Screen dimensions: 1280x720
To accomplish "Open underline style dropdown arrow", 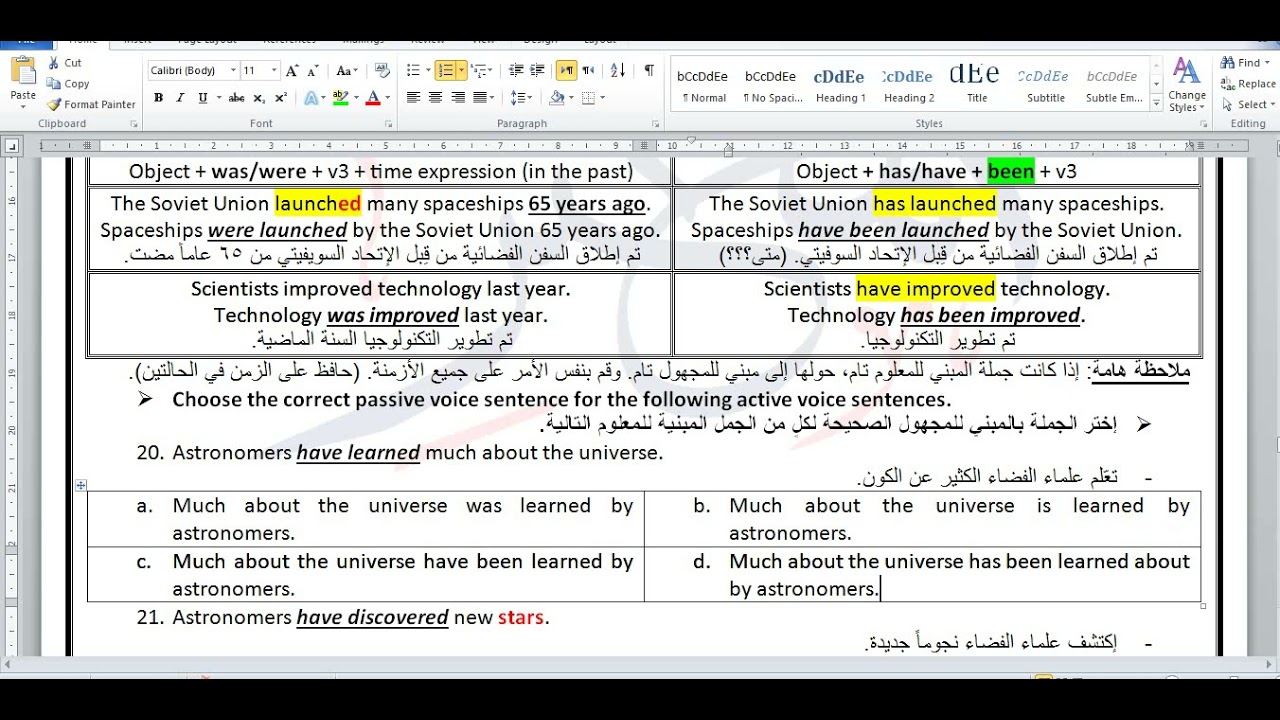I will (x=217, y=98).
